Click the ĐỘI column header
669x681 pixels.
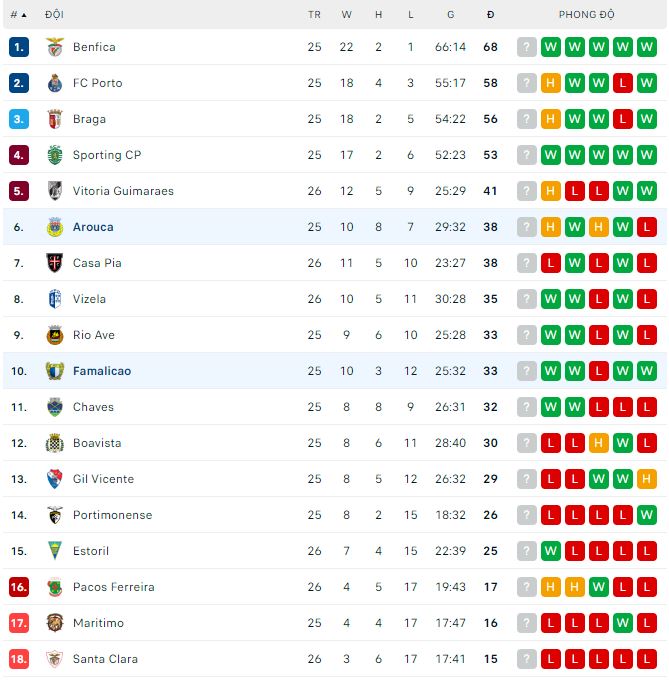pyautogui.click(x=55, y=15)
